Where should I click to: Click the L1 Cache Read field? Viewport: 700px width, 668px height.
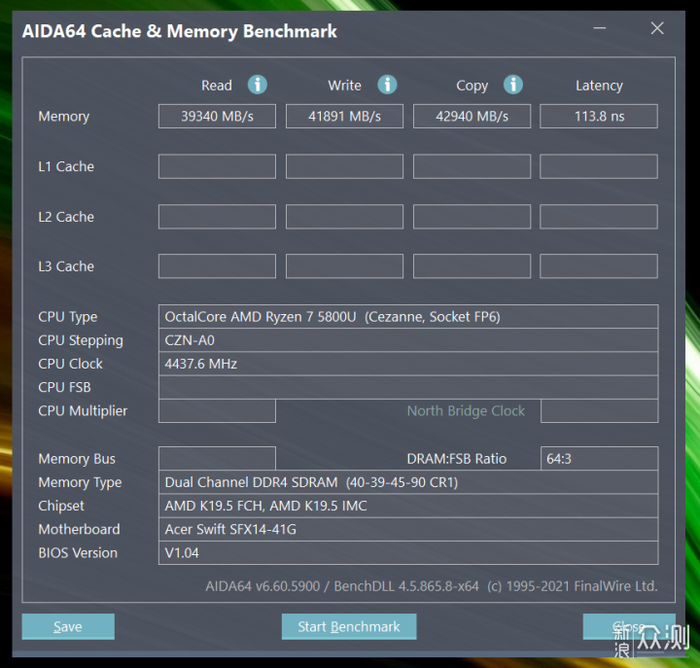coord(217,166)
